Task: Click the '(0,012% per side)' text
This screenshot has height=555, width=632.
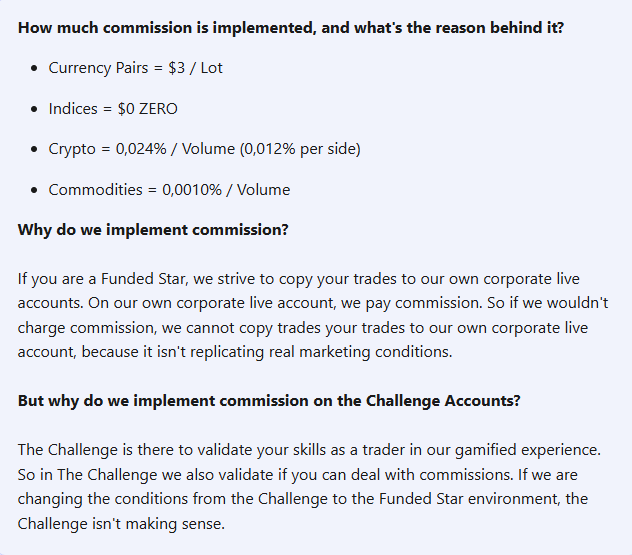Action: [300, 149]
